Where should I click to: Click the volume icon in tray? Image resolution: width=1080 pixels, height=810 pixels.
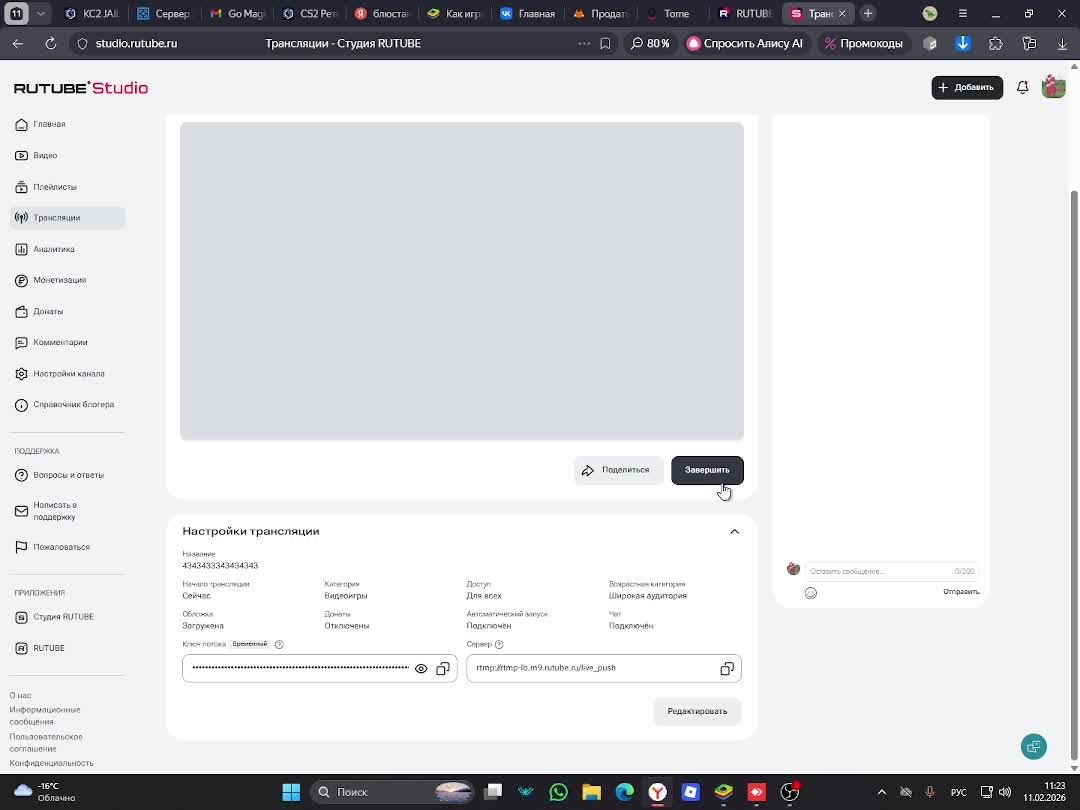tap(1005, 792)
